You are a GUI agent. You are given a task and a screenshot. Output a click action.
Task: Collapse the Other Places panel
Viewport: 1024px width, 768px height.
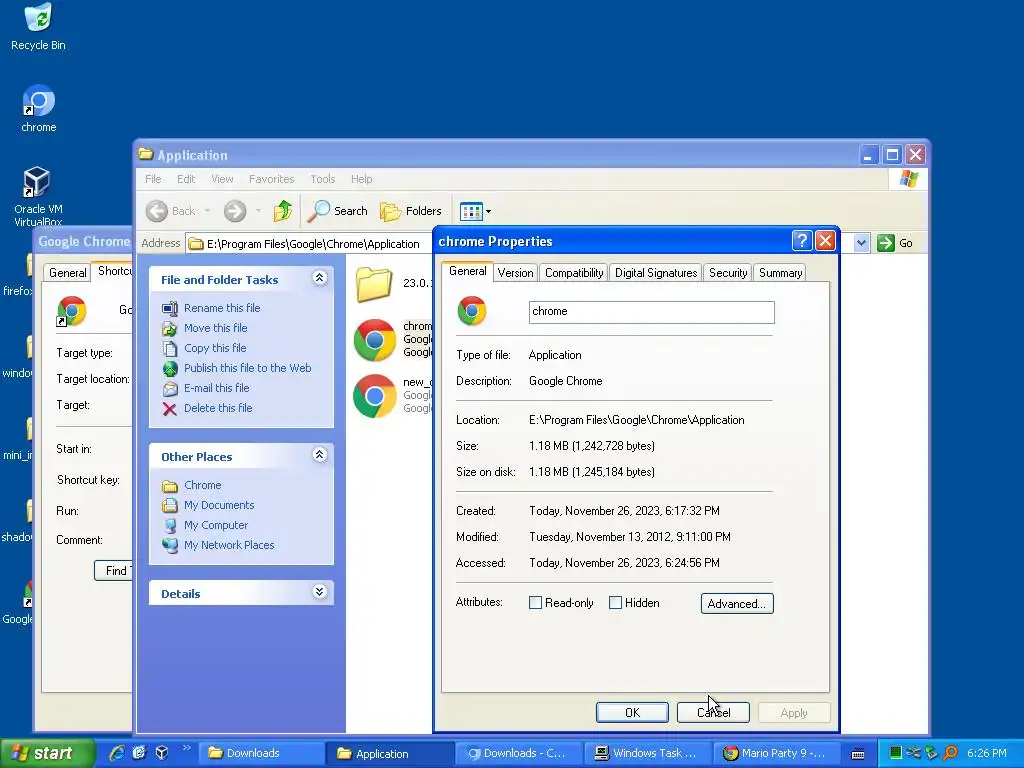click(319, 455)
